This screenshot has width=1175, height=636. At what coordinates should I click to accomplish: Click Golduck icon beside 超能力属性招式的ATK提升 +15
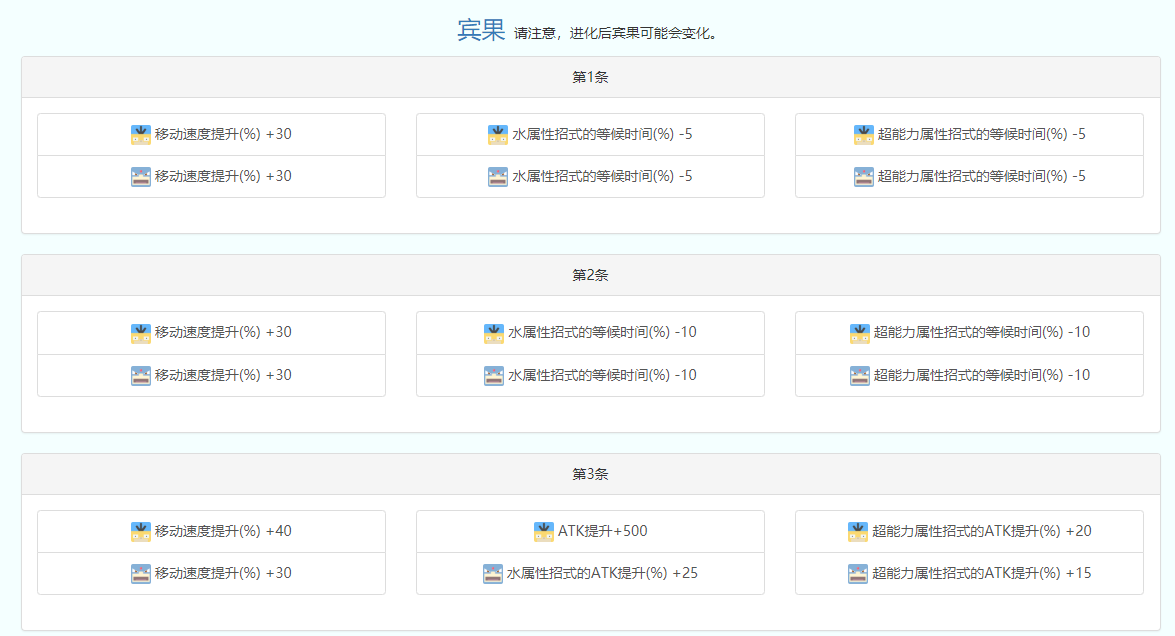pyautogui.click(x=858, y=574)
